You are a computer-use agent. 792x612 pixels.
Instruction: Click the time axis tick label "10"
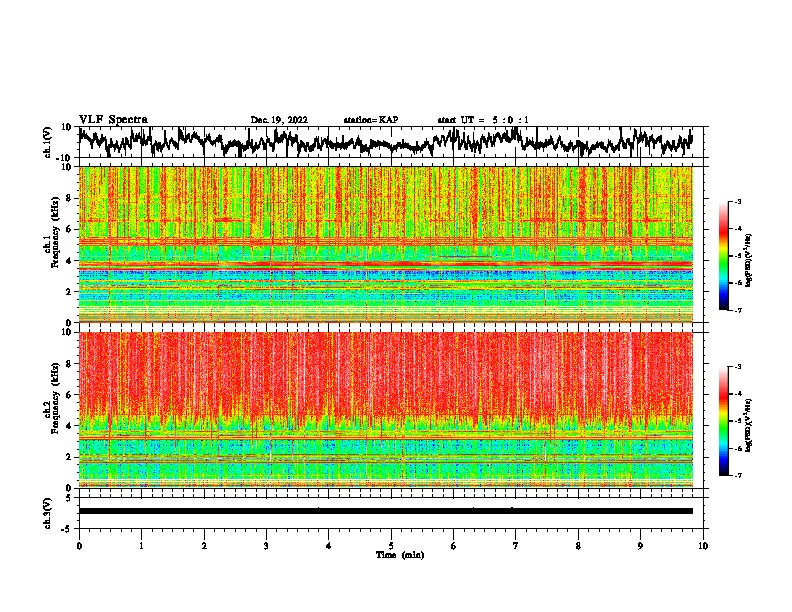click(703, 546)
